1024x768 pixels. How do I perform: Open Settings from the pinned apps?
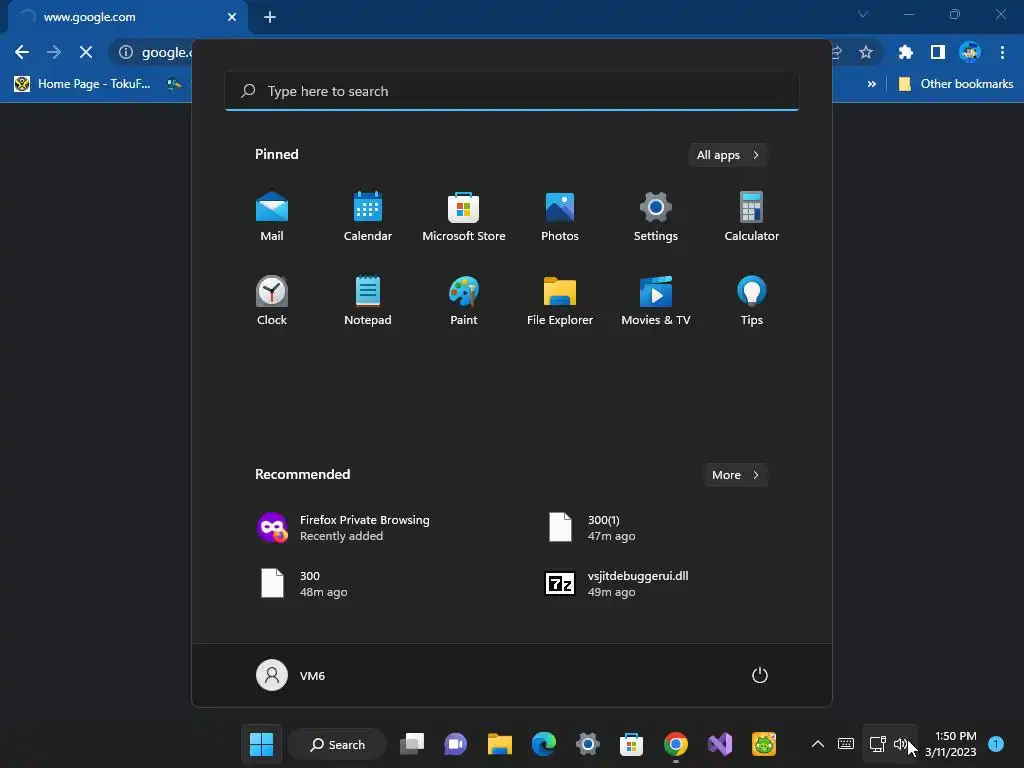point(656,216)
